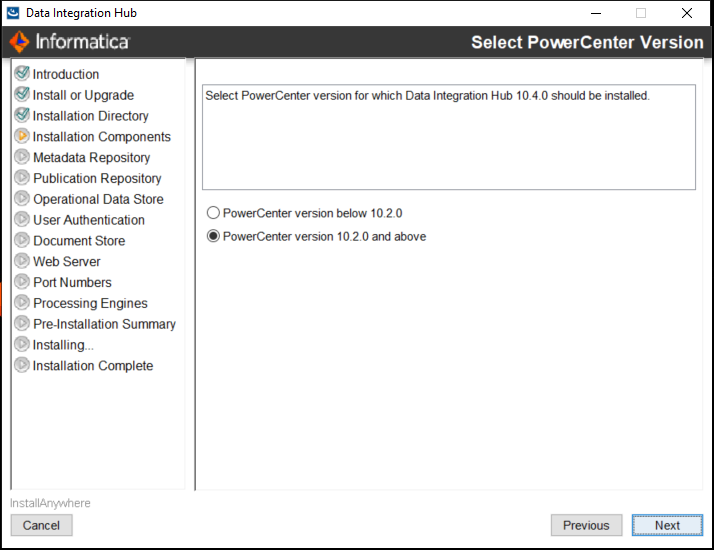Select PowerCenter version 10.2.0 and above
Viewport: 714px width, 550px height.
tap(213, 237)
